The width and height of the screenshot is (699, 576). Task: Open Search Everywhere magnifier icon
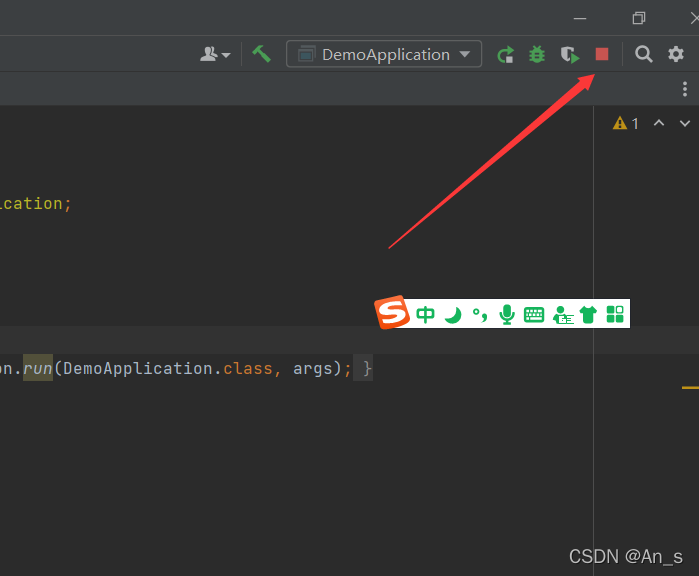(x=643, y=54)
